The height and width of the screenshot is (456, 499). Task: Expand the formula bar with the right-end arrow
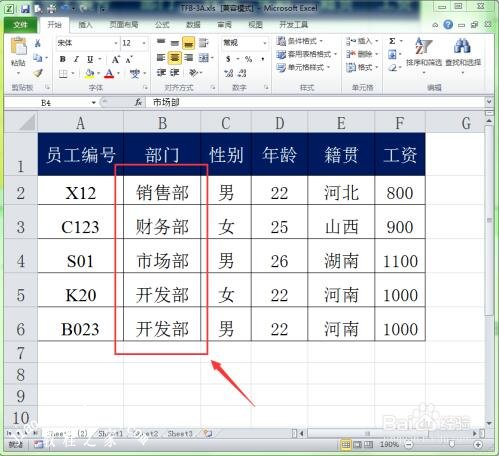pyautogui.click(x=489, y=102)
